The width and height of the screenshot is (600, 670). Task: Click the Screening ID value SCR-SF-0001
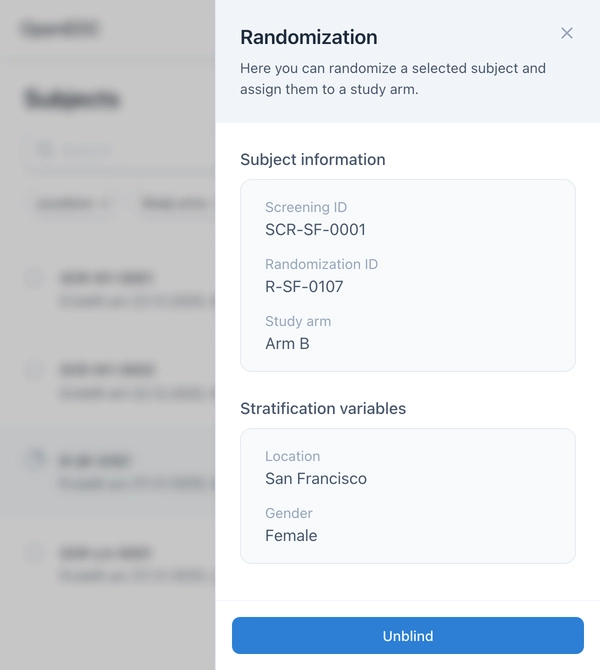[315, 230]
